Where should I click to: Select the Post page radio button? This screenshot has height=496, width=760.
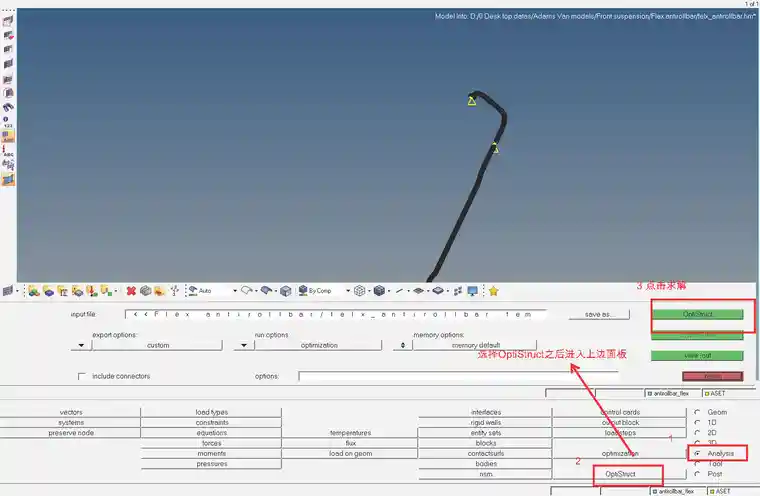pyautogui.click(x=697, y=474)
